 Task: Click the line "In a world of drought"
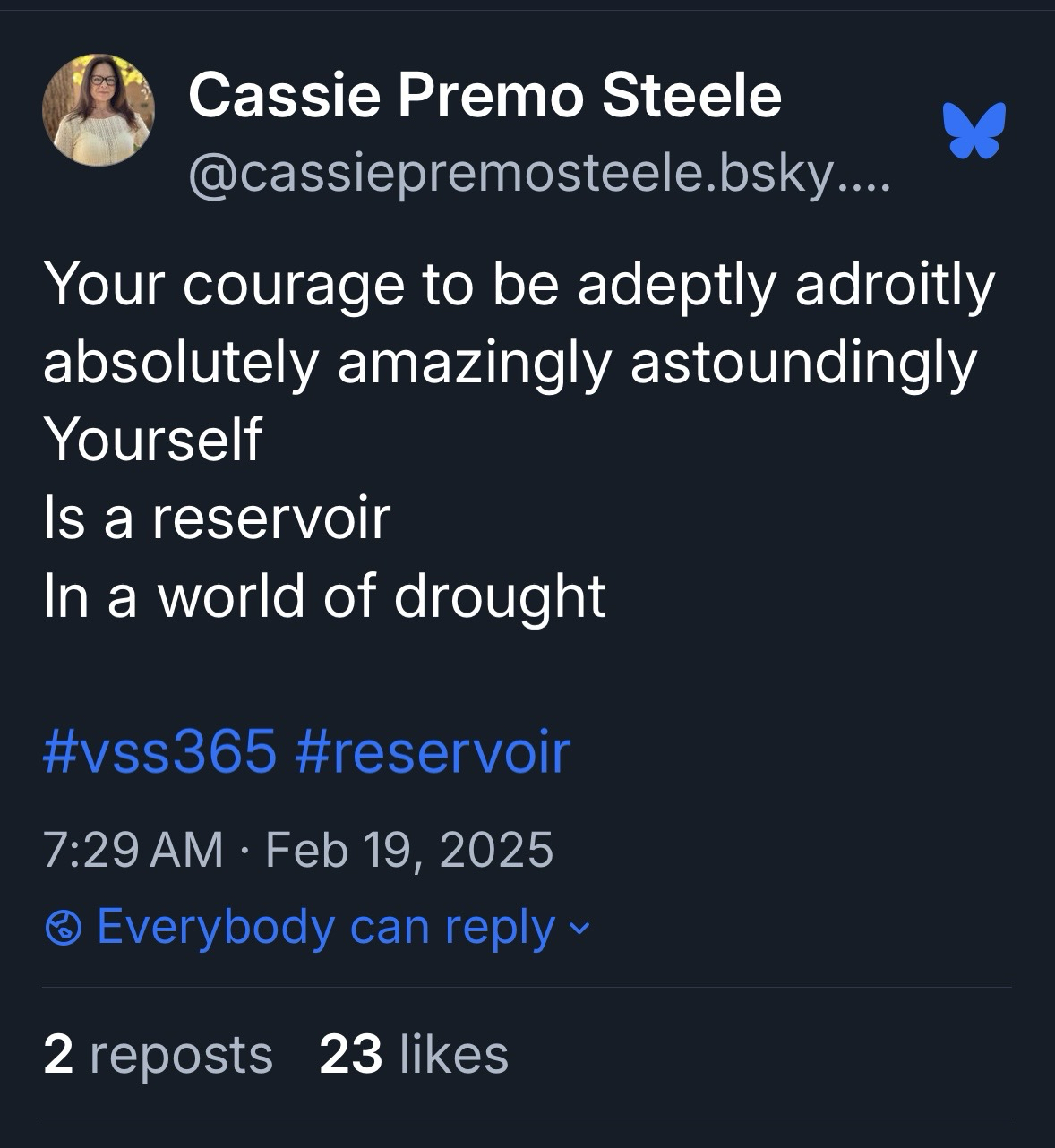(x=324, y=595)
